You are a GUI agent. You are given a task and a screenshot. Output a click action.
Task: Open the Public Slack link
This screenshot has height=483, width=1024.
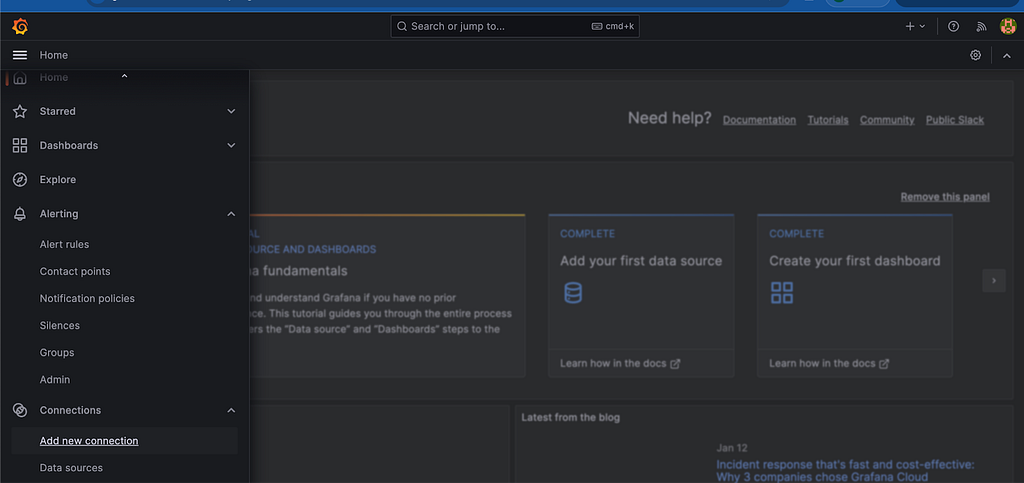955,120
